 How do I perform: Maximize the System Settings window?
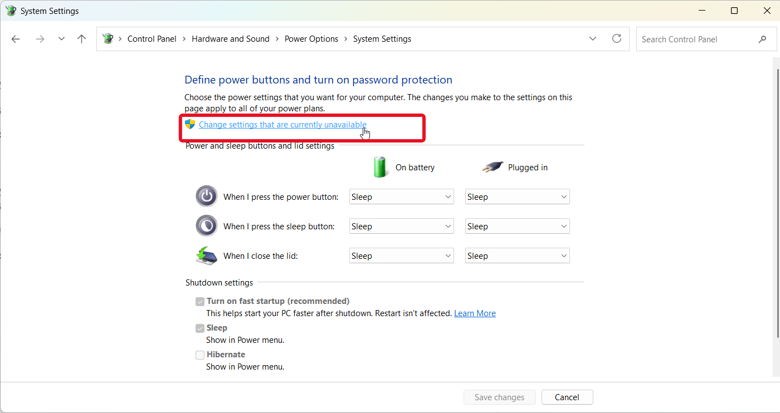click(x=734, y=10)
